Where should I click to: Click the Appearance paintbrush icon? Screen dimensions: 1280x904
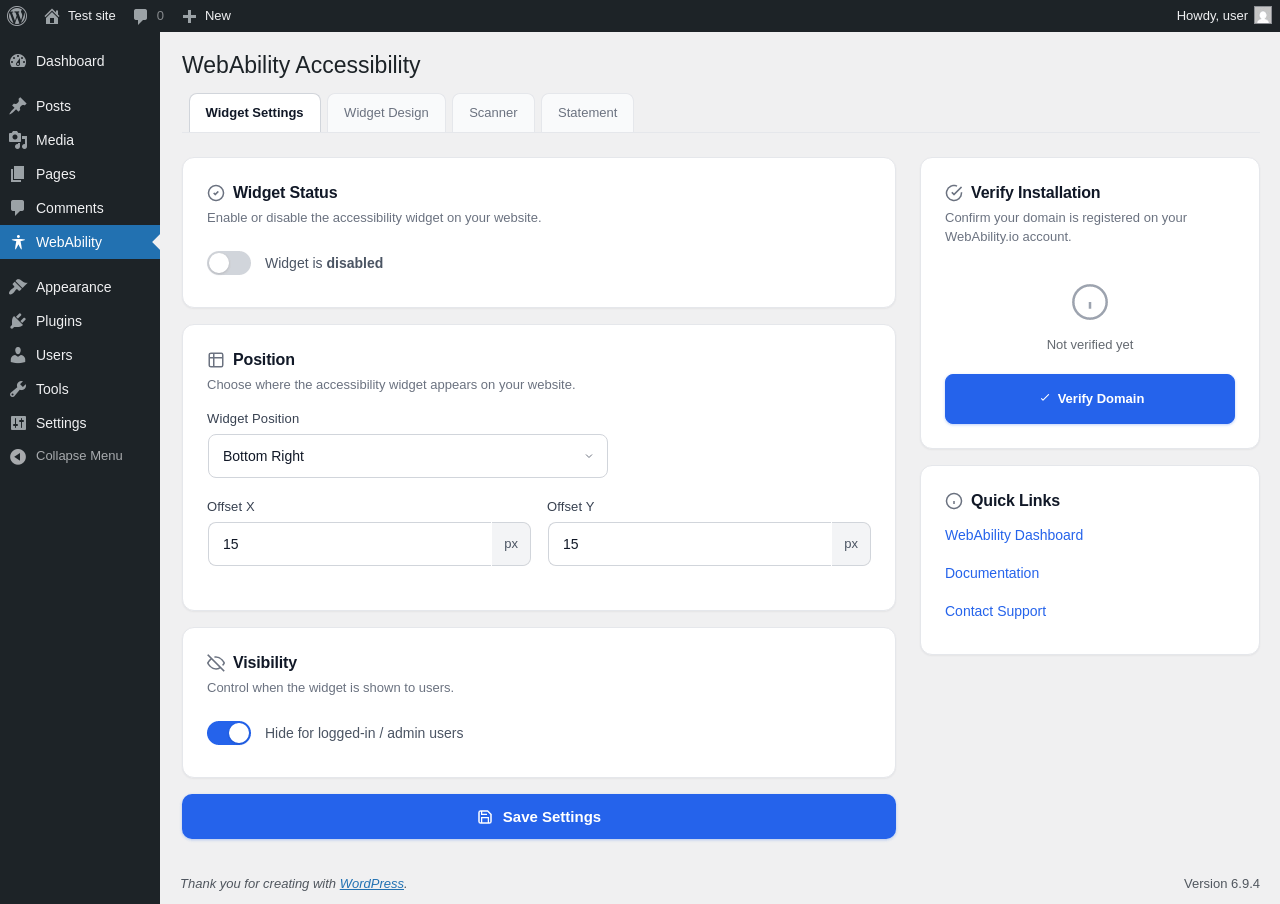18,287
